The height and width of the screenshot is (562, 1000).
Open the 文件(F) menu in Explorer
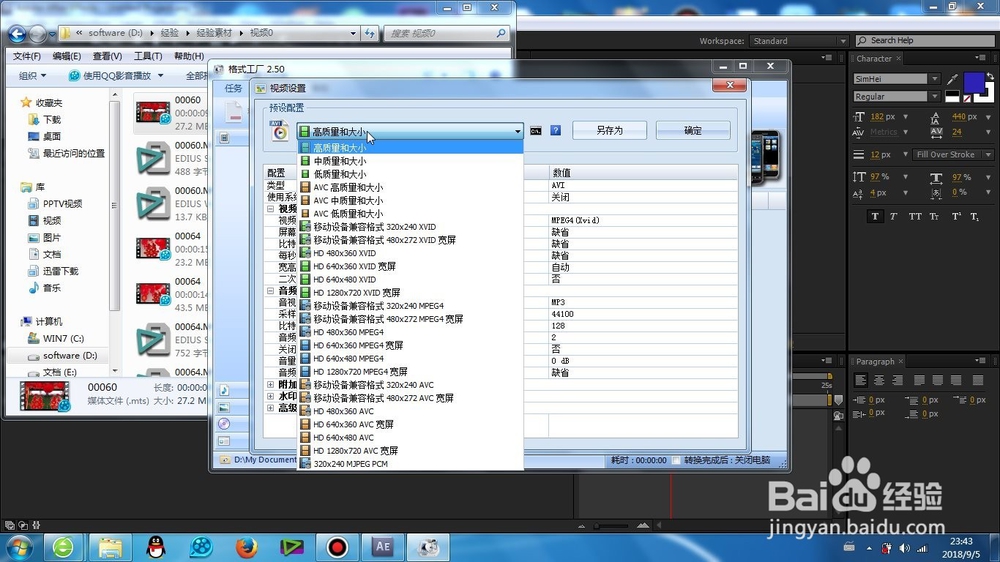(x=27, y=56)
